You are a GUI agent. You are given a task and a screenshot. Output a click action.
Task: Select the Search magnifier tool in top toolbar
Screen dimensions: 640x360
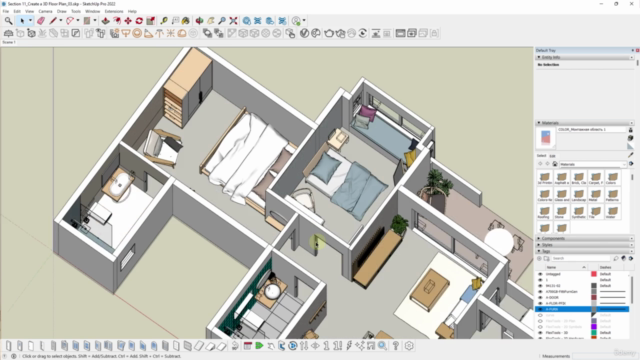8,21
